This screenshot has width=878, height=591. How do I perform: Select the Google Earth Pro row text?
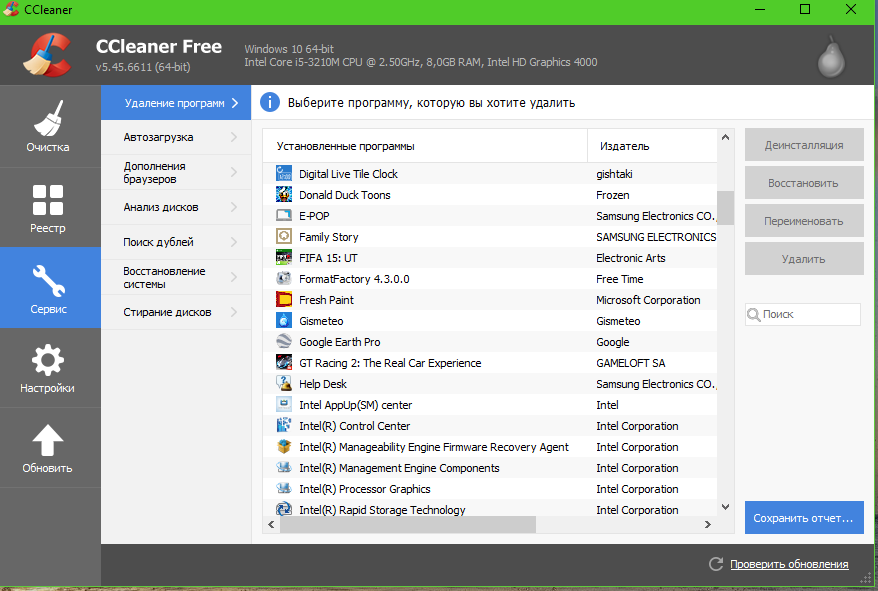[339, 342]
